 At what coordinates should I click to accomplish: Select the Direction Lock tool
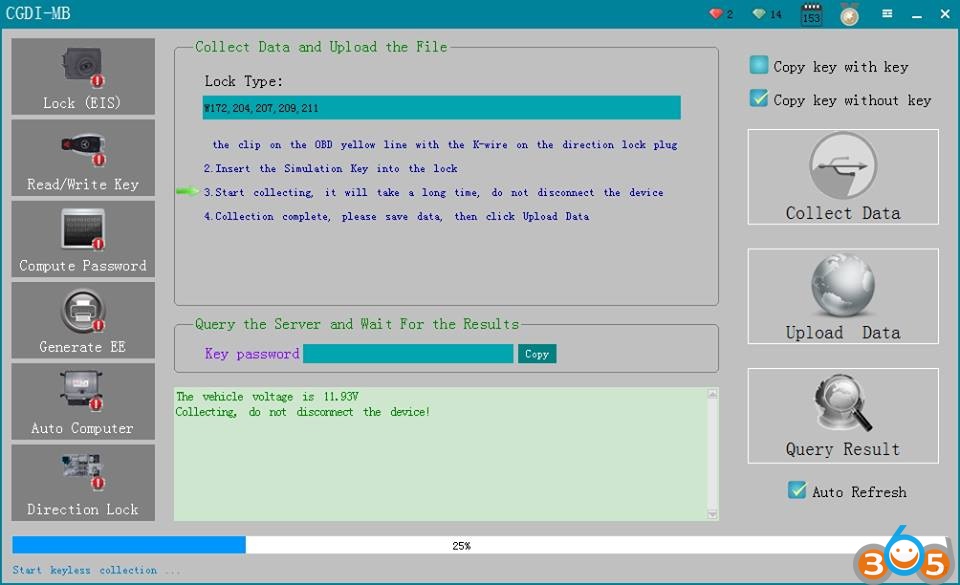coord(83,482)
